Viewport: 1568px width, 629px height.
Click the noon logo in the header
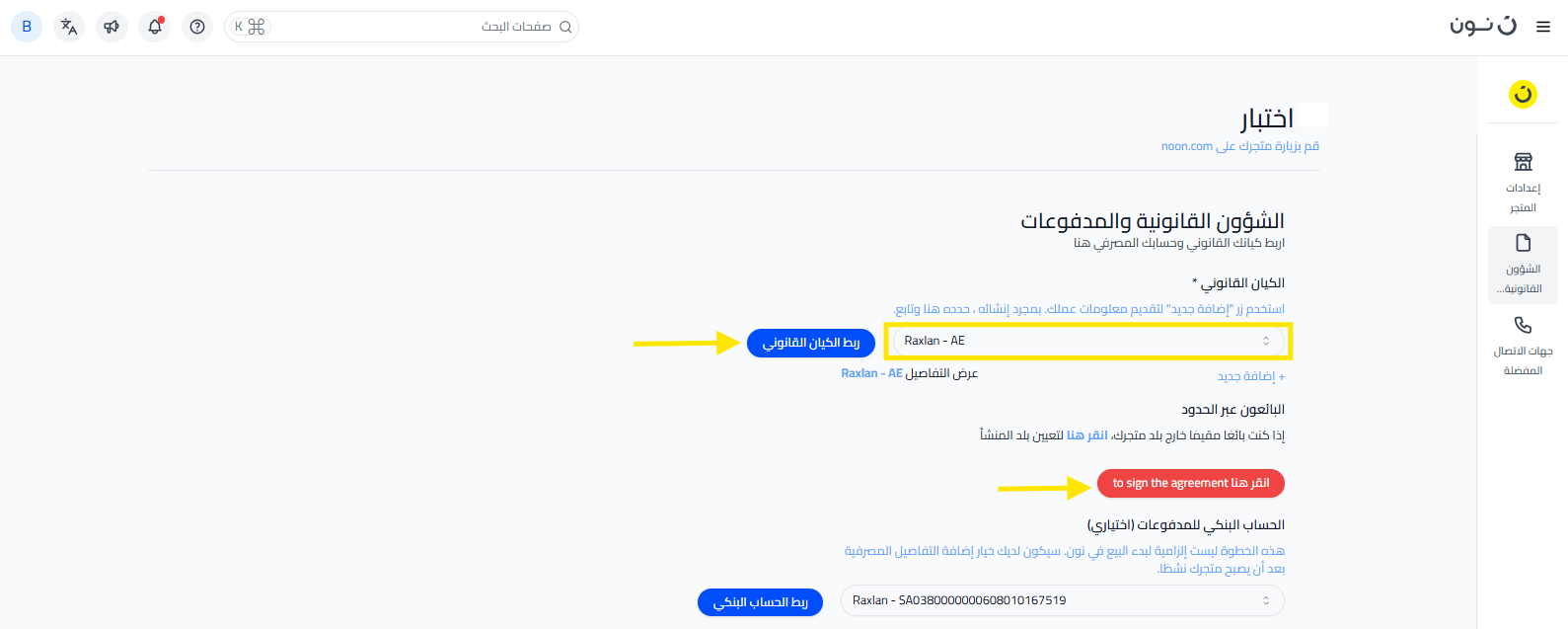pos(1483,26)
